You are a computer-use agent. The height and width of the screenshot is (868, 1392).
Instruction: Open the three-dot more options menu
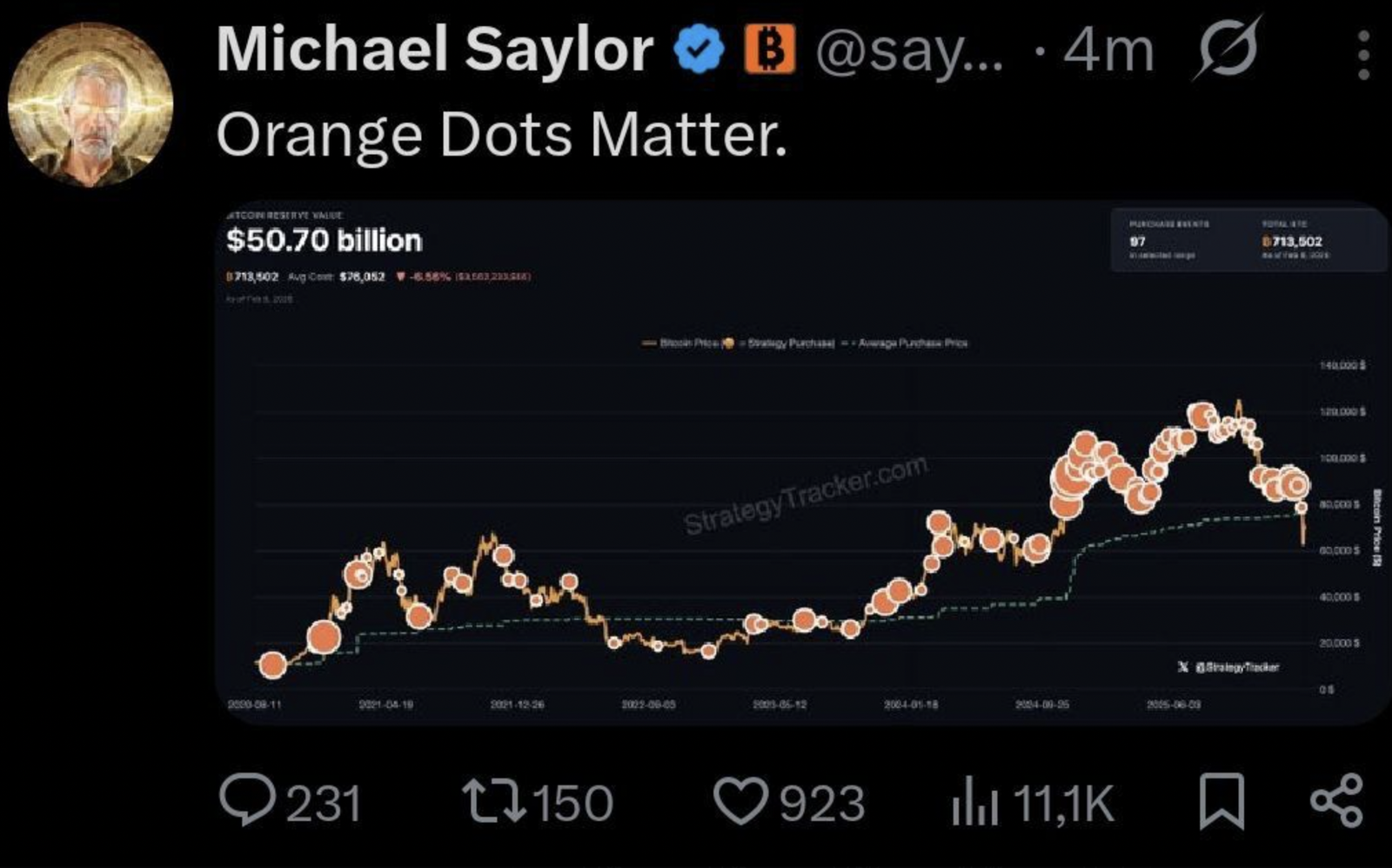[1363, 54]
